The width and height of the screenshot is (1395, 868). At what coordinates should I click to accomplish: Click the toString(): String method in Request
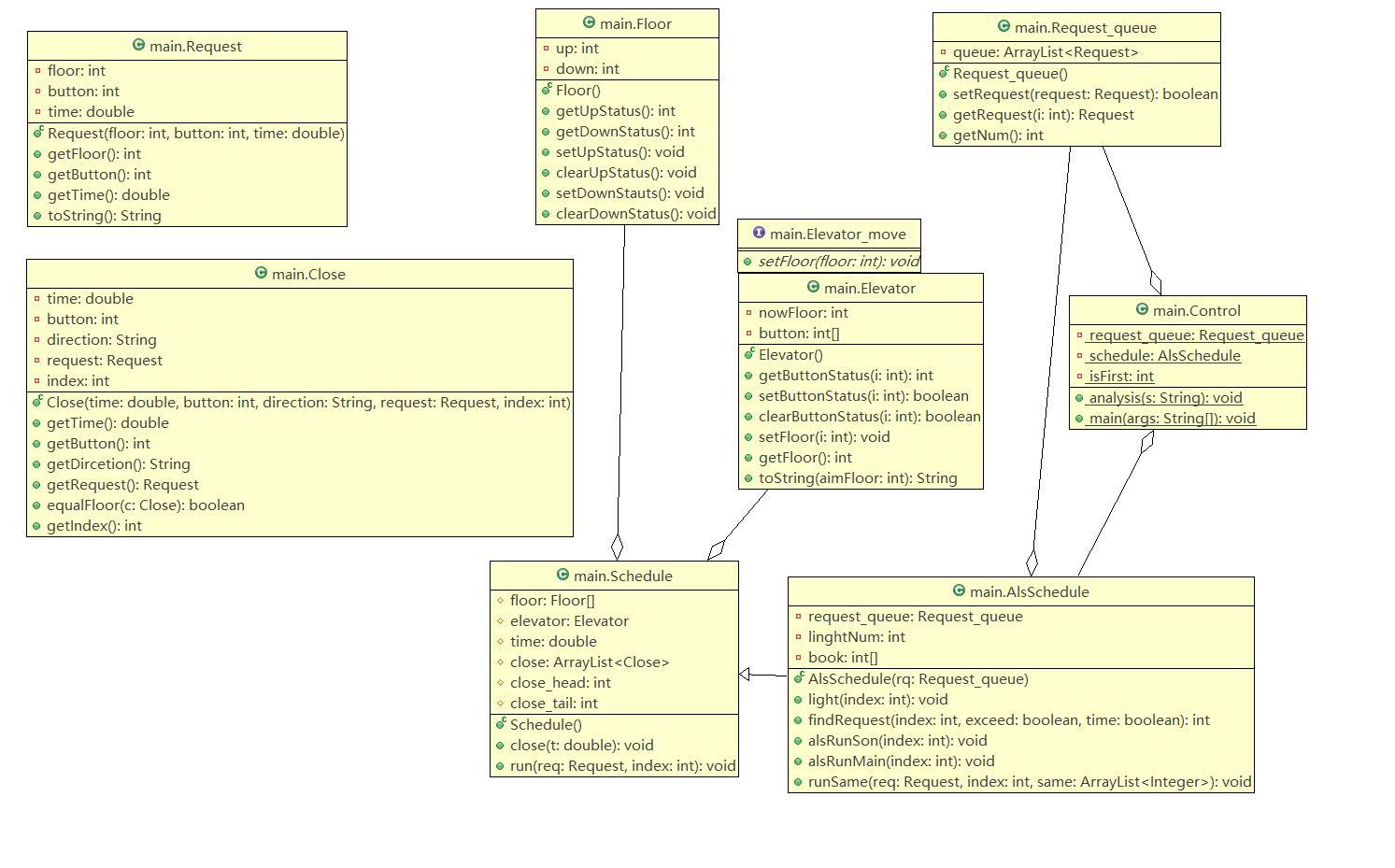coord(104,216)
